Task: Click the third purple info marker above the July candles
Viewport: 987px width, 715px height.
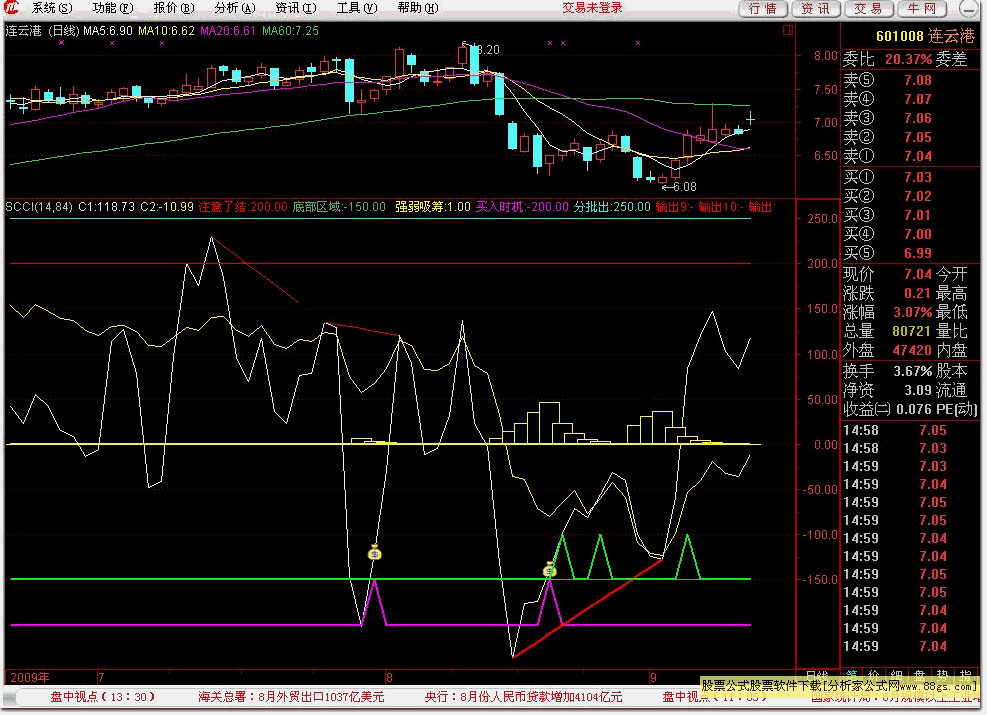Action: pyautogui.click(x=162, y=43)
